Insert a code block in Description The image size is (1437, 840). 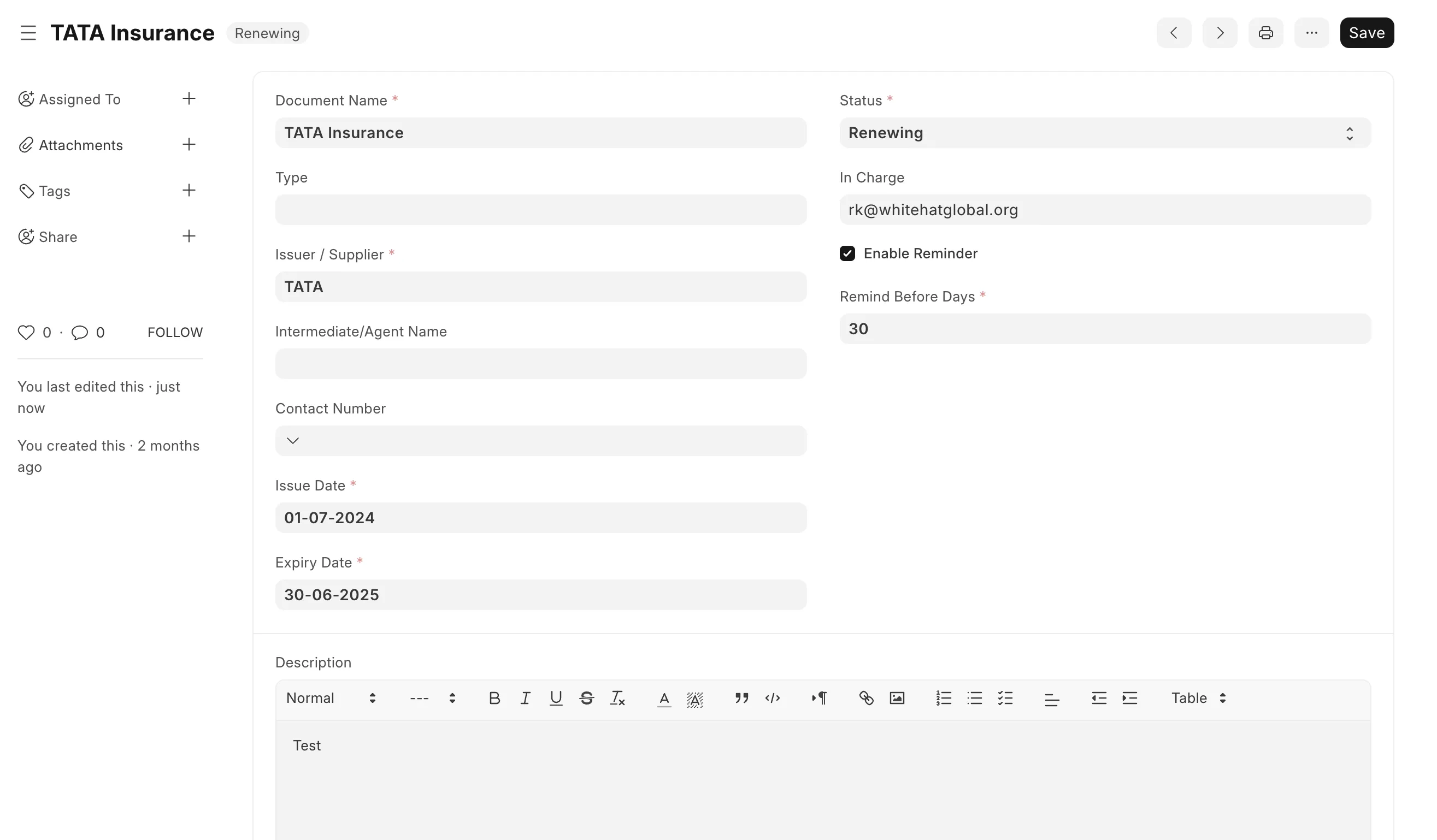pos(773,698)
